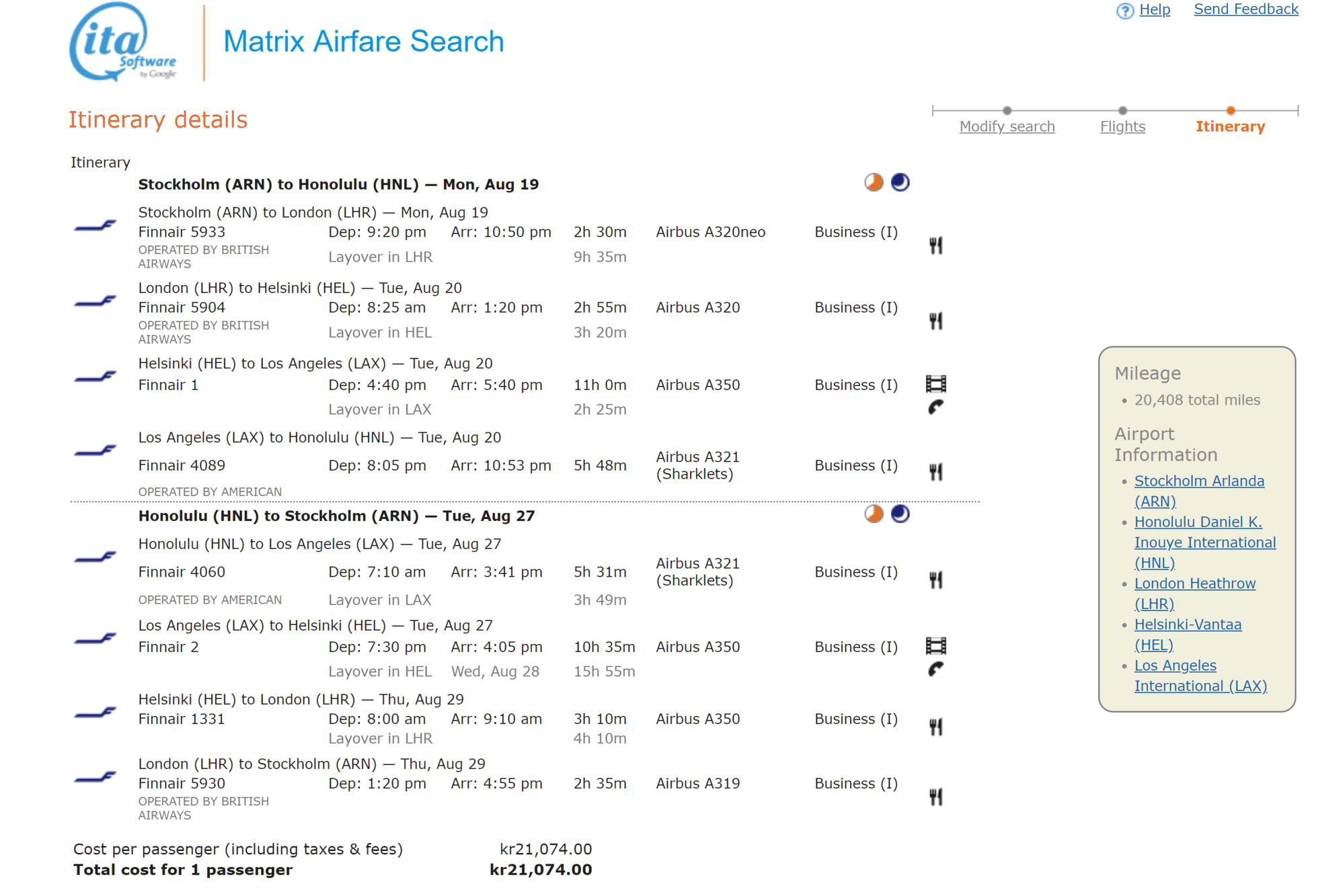Click the orange day icon for the return trip

click(873, 514)
